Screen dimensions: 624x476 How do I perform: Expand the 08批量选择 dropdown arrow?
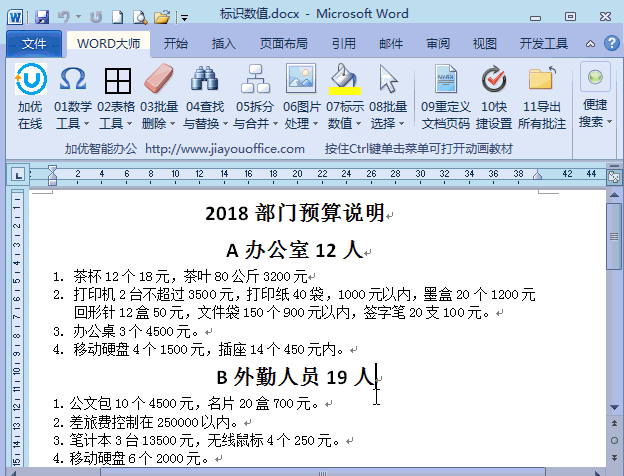tap(402, 124)
